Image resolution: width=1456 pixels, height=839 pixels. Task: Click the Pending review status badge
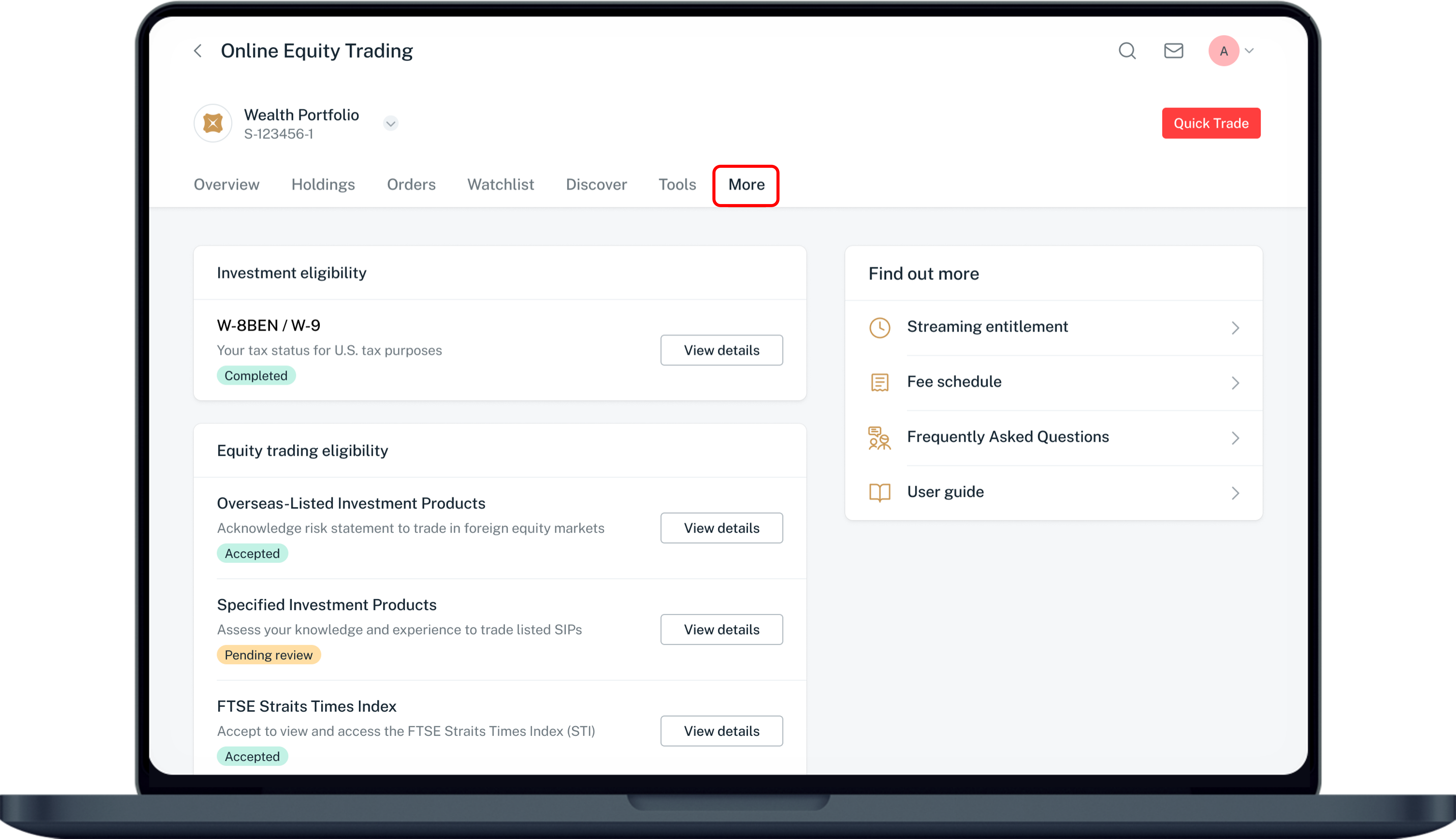click(x=268, y=655)
